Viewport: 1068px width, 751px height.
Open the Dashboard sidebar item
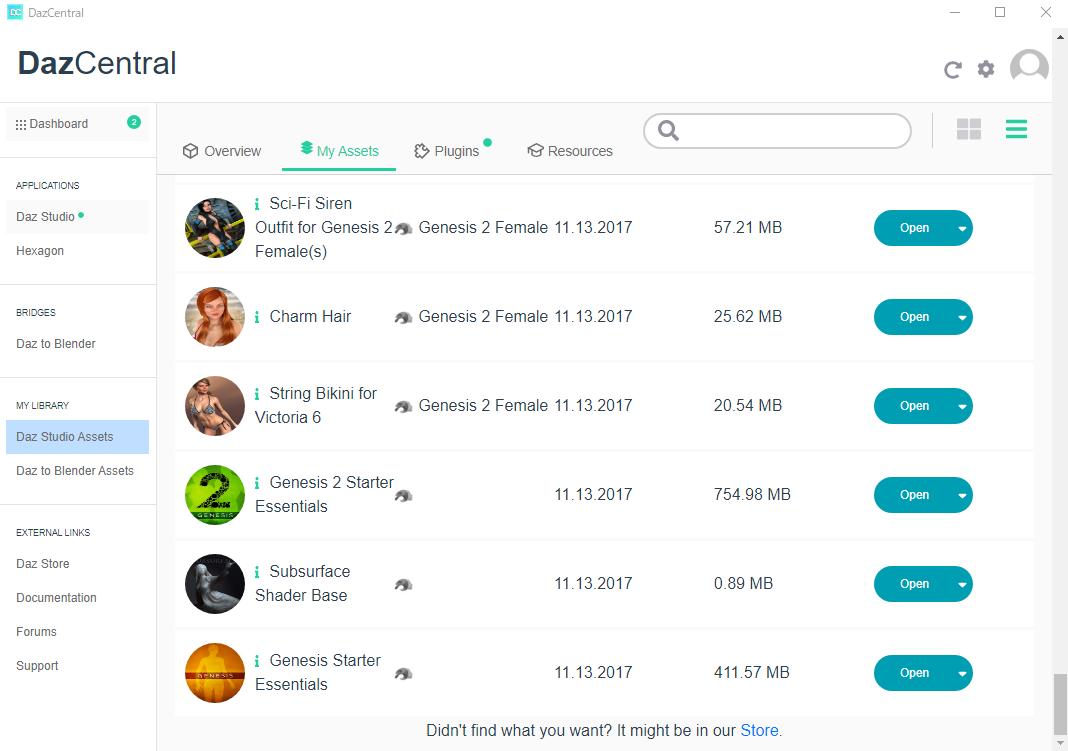click(x=78, y=124)
